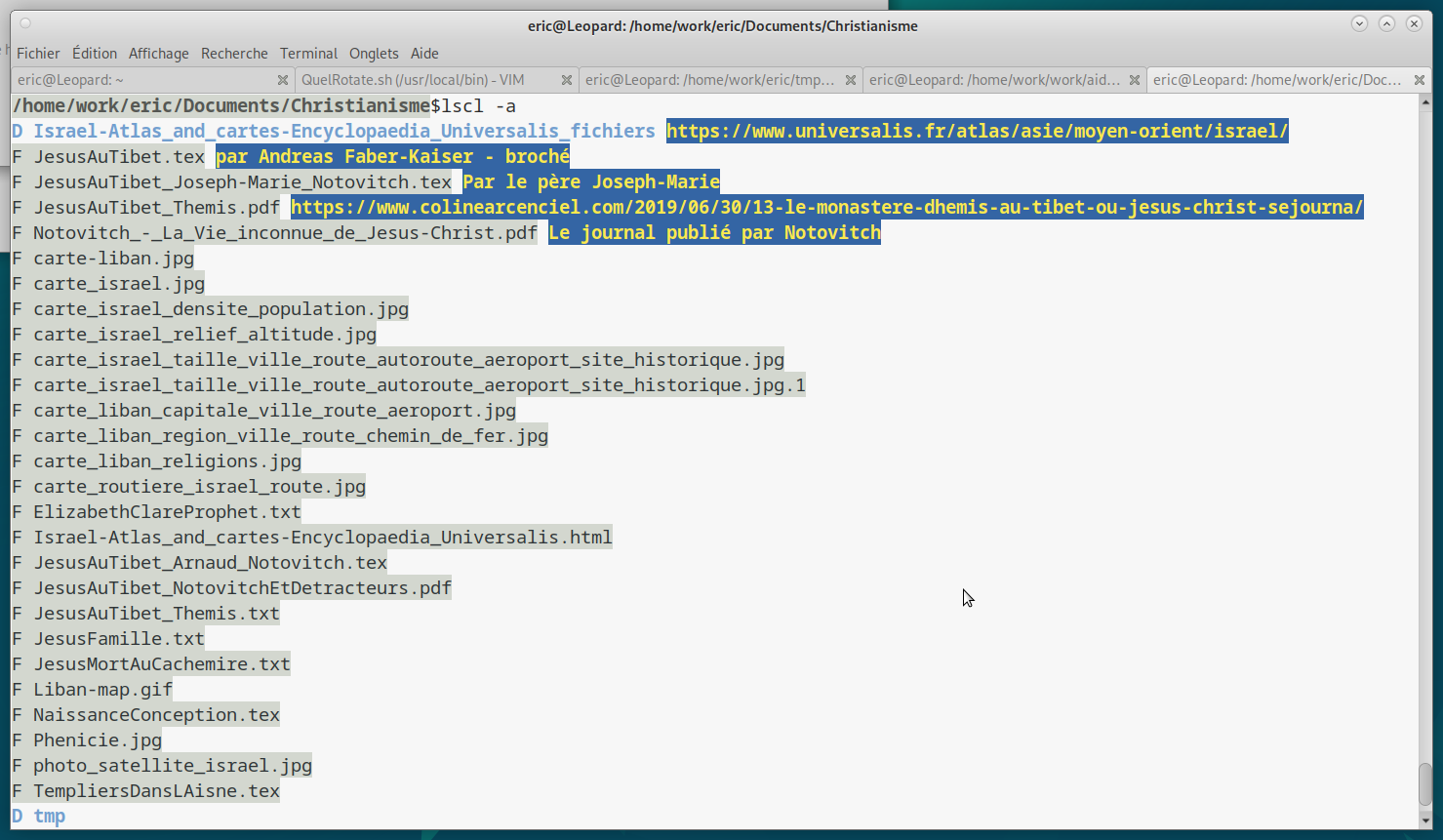Click the colinearcenciel.com URL
1443x840 pixels.
point(826,207)
